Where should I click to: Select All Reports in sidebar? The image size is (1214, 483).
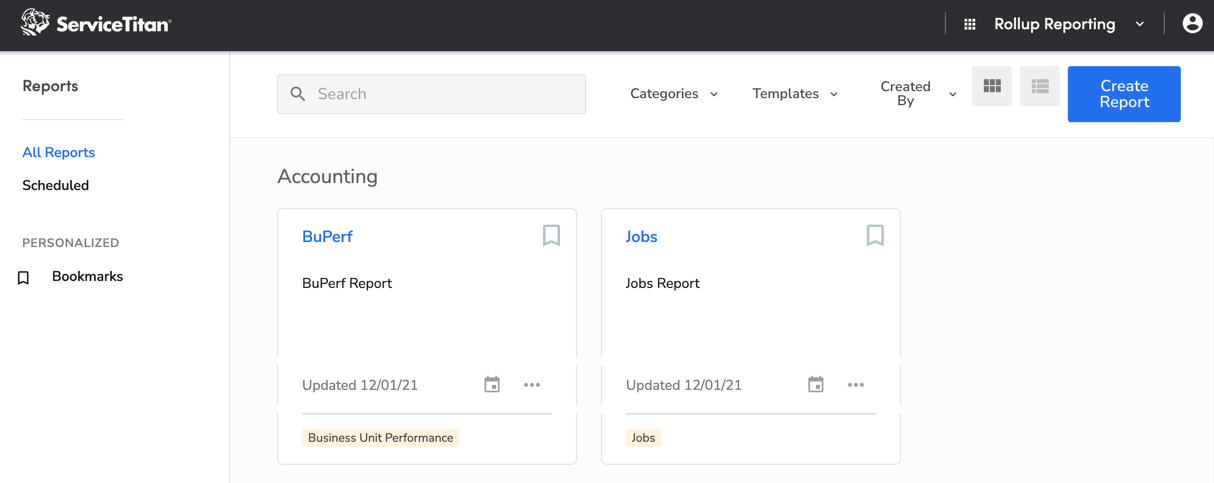pos(59,152)
